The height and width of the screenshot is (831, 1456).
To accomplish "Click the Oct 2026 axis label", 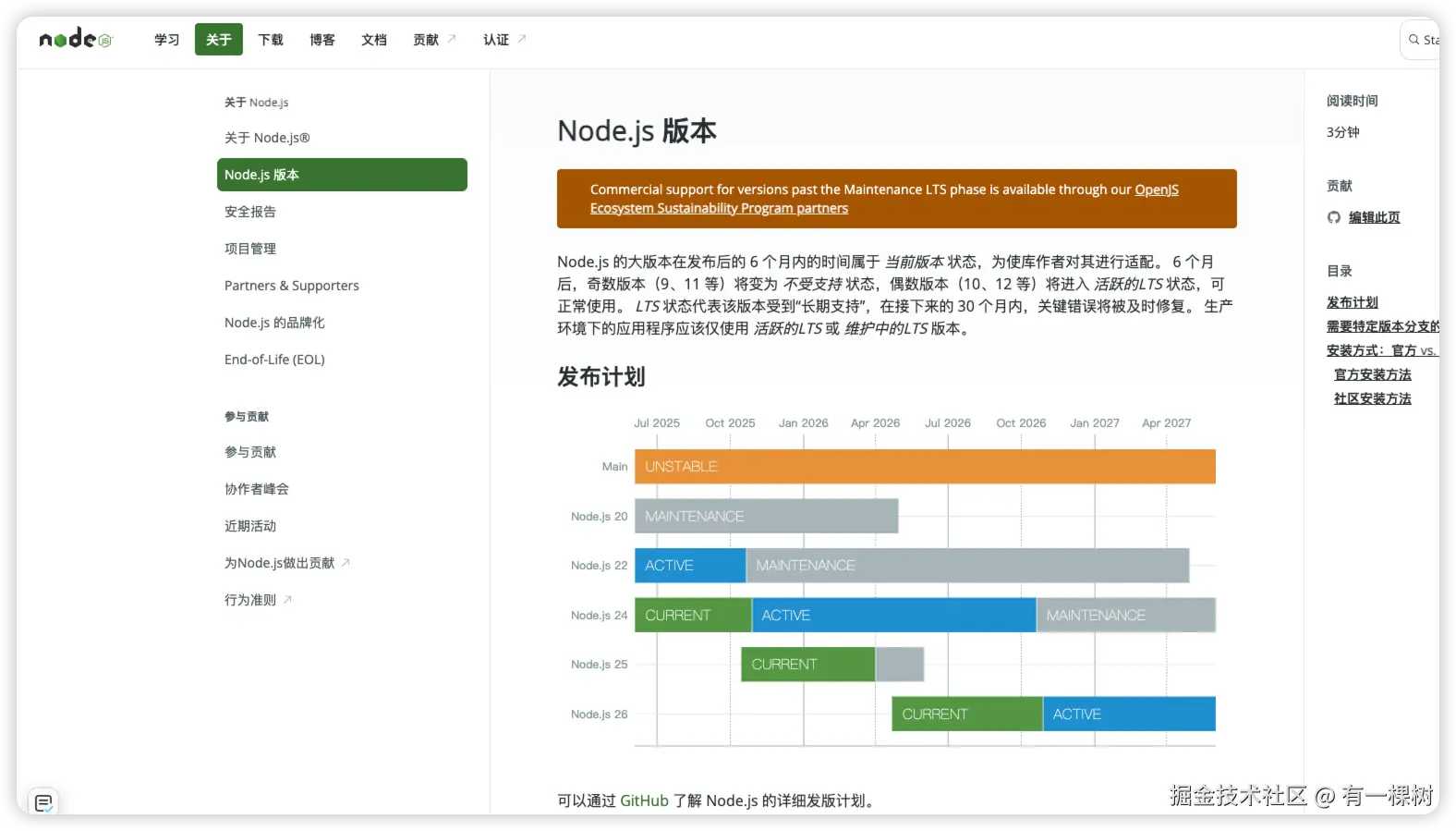I will coord(1021,422).
